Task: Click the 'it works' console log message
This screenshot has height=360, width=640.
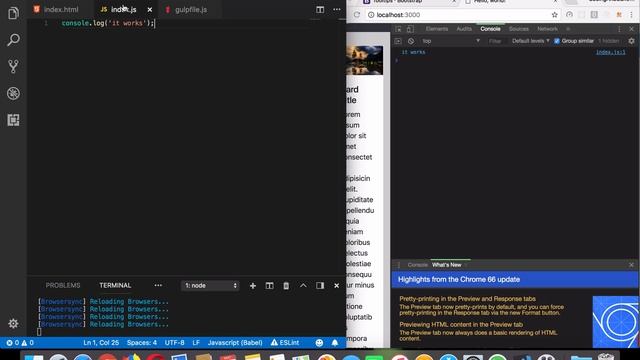Action: [x=413, y=52]
